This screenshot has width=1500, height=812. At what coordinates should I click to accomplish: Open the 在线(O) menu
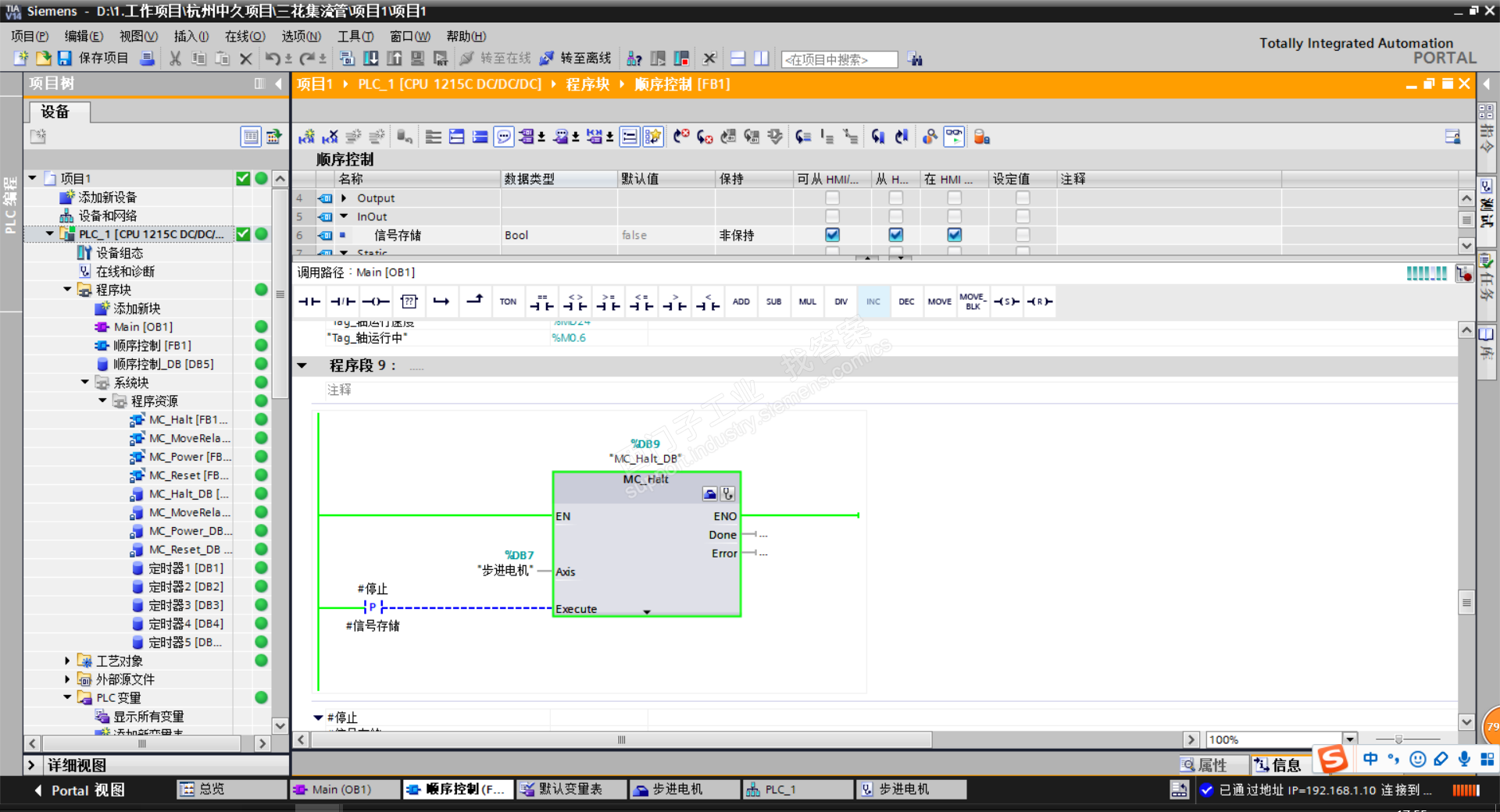245,36
